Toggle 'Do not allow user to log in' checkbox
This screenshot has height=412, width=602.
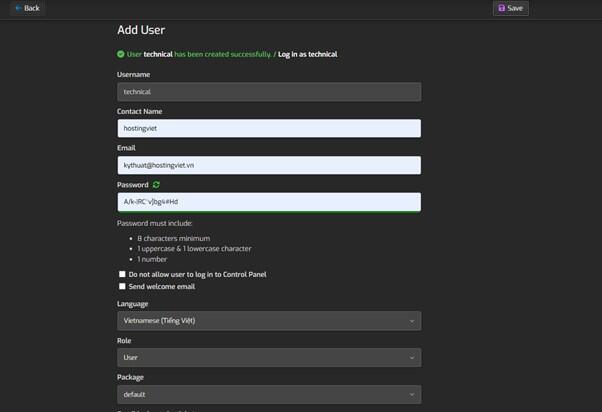tap(122, 274)
